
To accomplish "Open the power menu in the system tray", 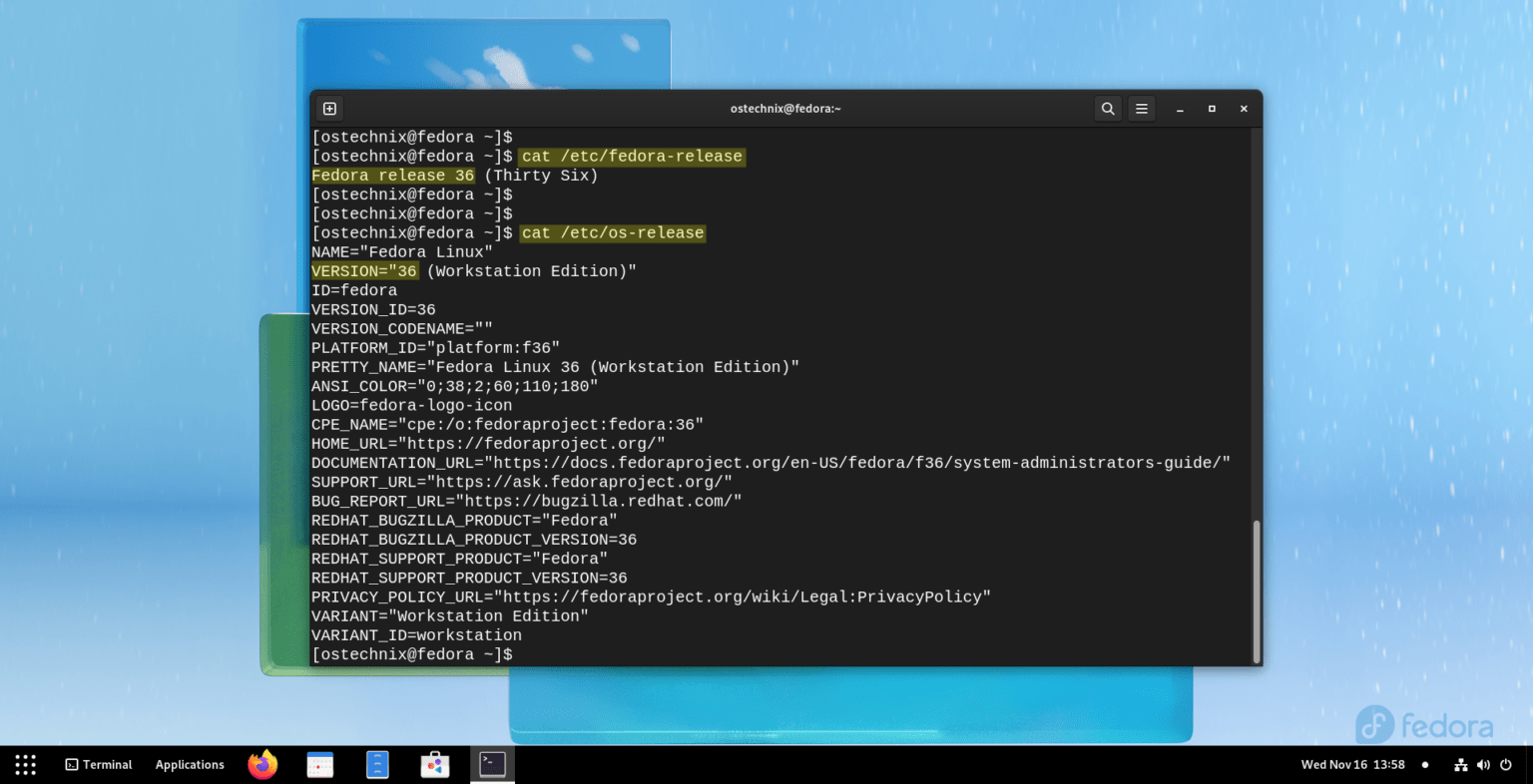I will pyautogui.click(x=1507, y=764).
